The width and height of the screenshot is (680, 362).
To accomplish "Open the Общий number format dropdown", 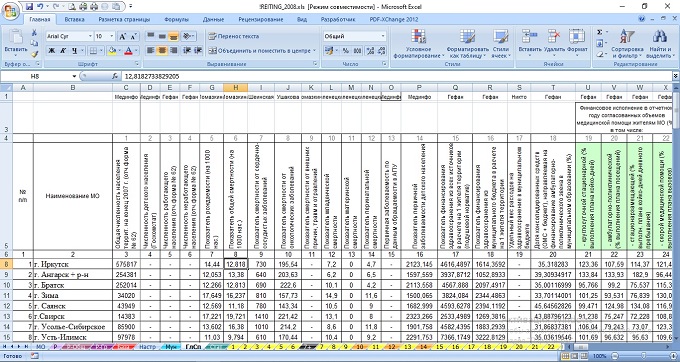I will (x=383, y=36).
